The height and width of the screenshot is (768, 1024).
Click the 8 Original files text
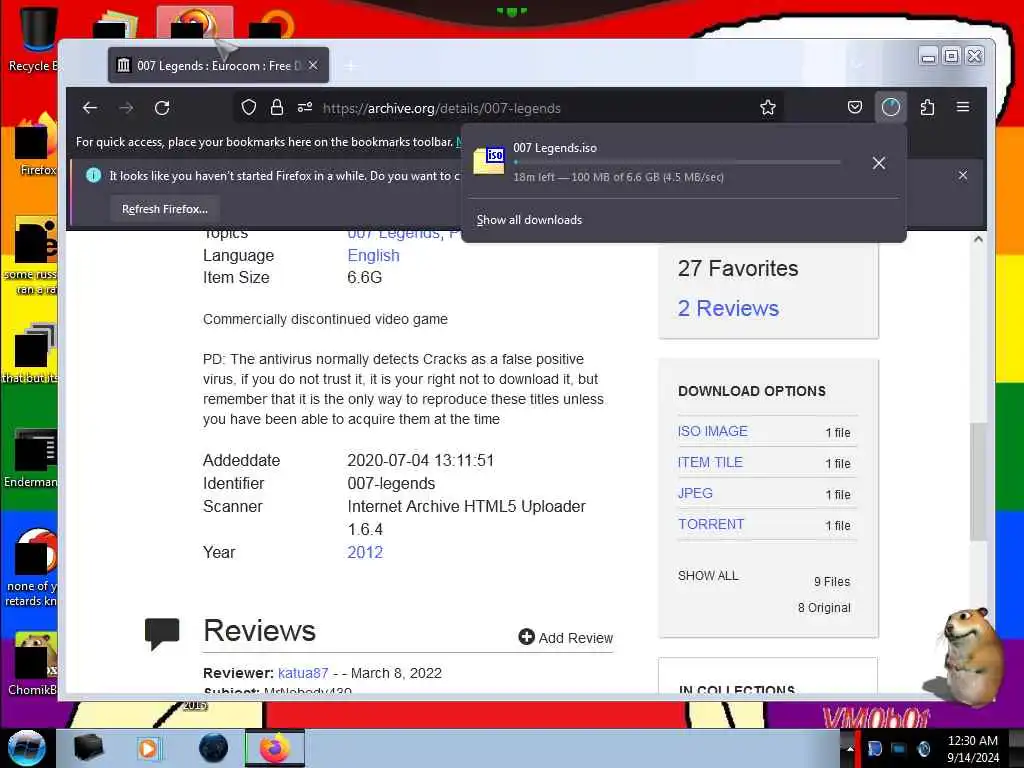click(824, 607)
